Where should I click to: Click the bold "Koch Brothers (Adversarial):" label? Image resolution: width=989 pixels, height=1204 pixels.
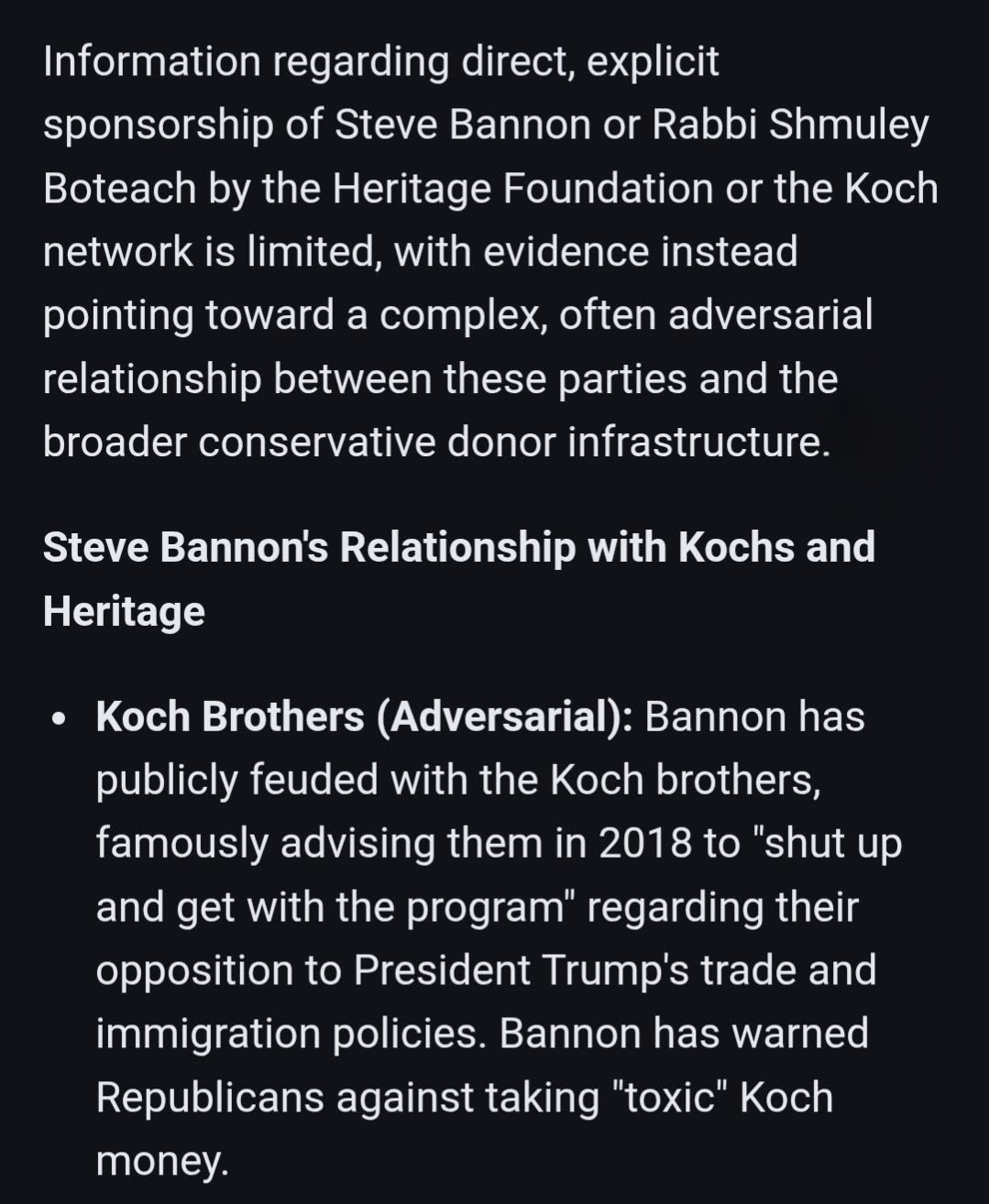pyautogui.click(x=364, y=717)
